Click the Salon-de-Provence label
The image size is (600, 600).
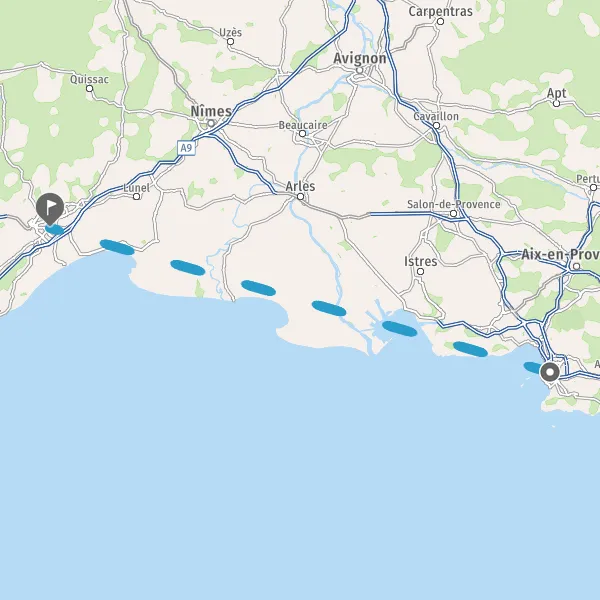(453, 204)
